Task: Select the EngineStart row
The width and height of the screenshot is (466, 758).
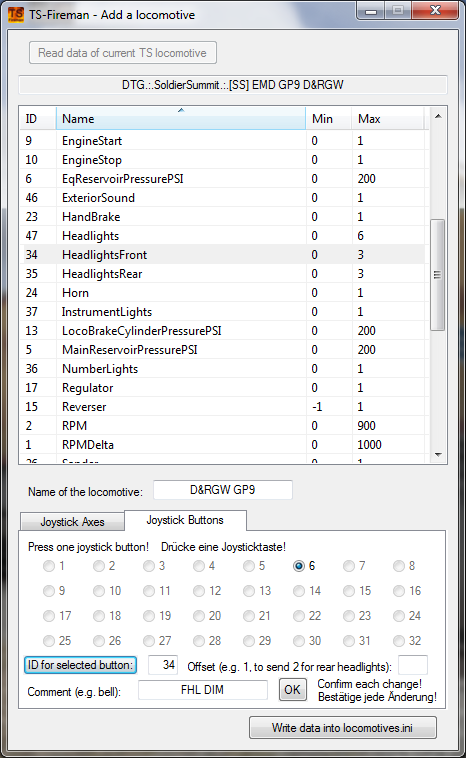Action: click(x=224, y=141)
